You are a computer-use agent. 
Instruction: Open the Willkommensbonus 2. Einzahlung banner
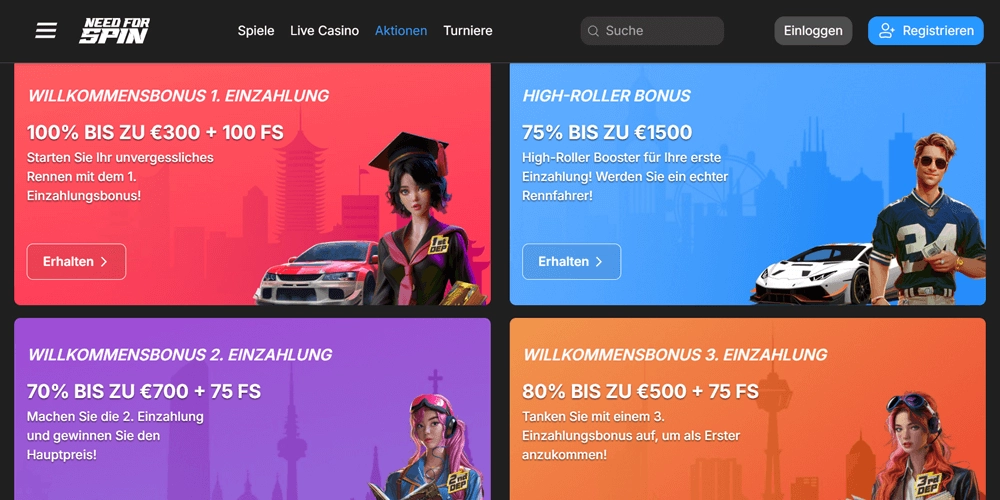253,409
